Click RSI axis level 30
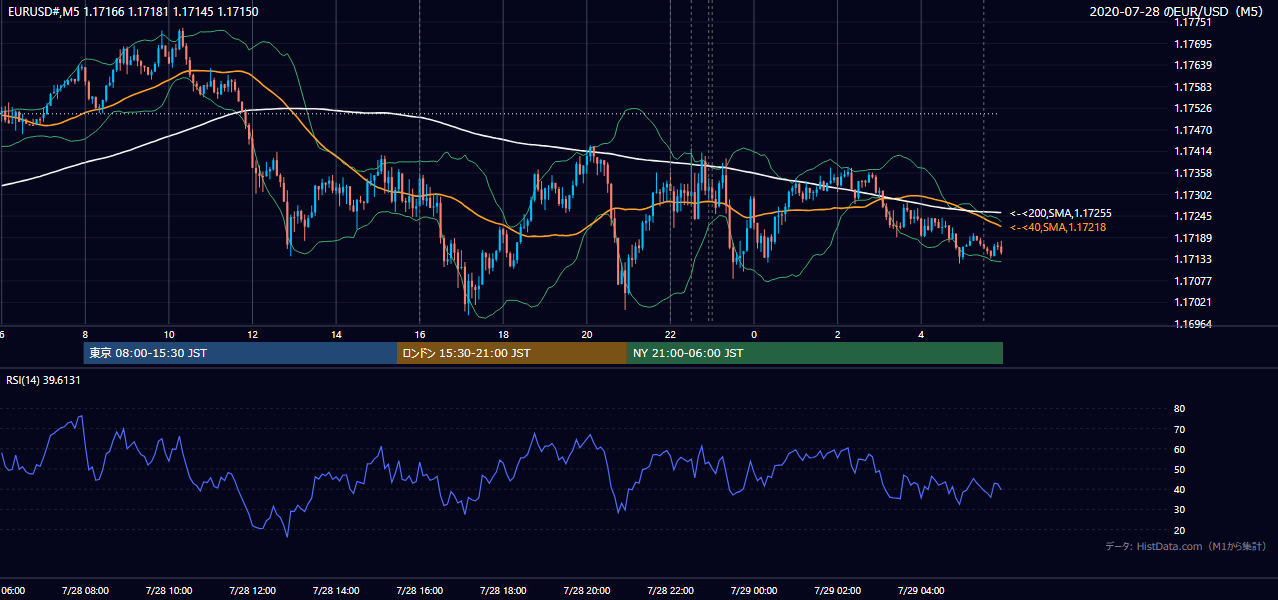 click(x=1179, y=510)
